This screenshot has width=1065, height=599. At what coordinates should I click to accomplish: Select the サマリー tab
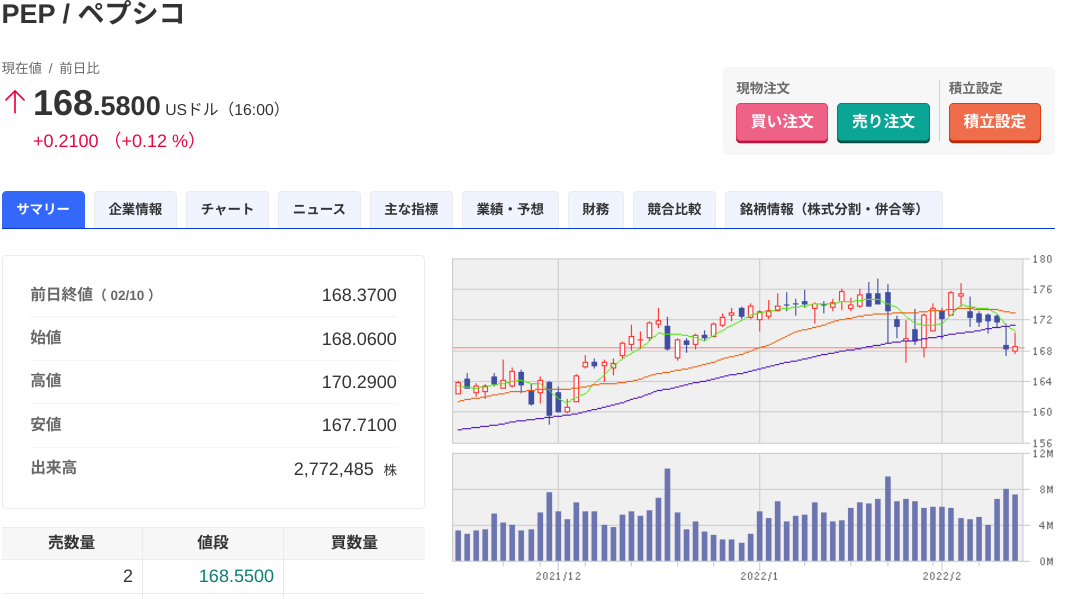point(43,209)
